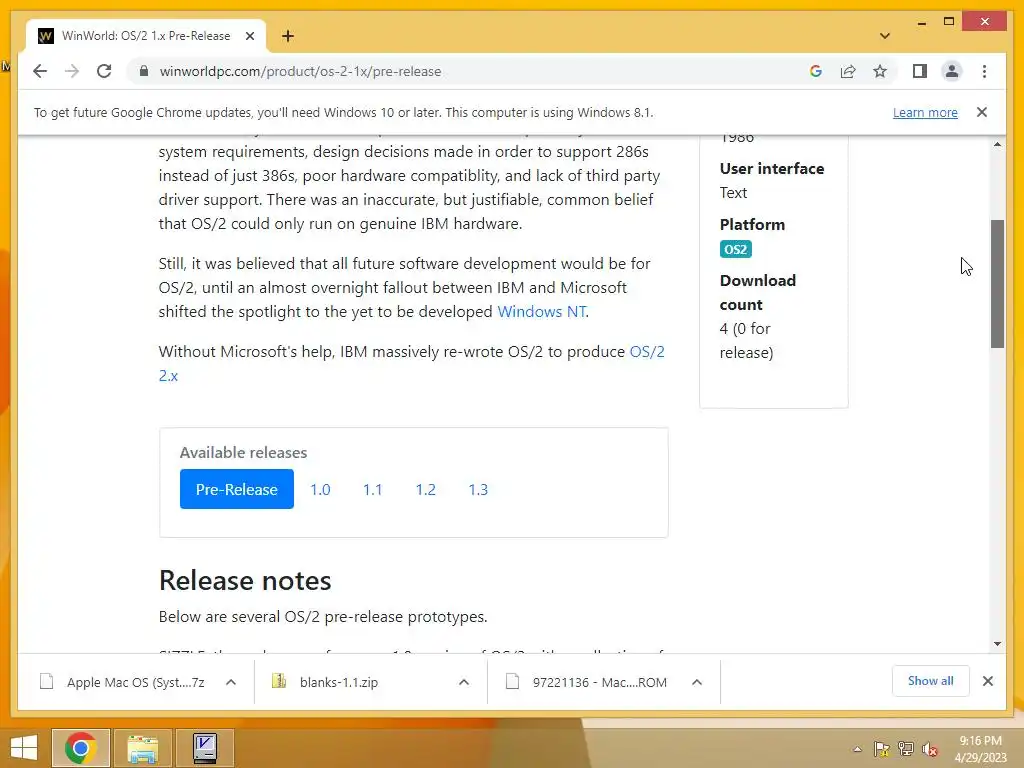Open Learn more about Chrome updates
This screenshot has width=1024, height=768.
pyautogui.click(x=925, y=112)
